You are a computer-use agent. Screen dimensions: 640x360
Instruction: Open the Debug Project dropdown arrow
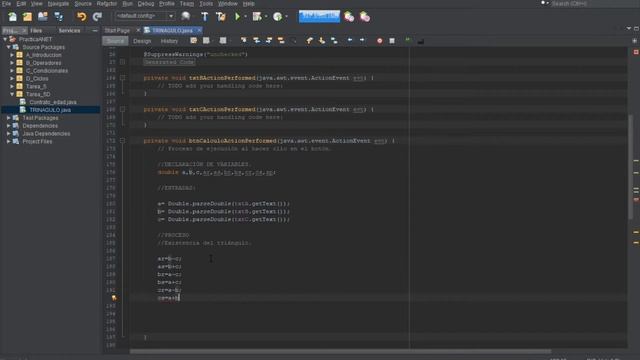tap(266, 17)
